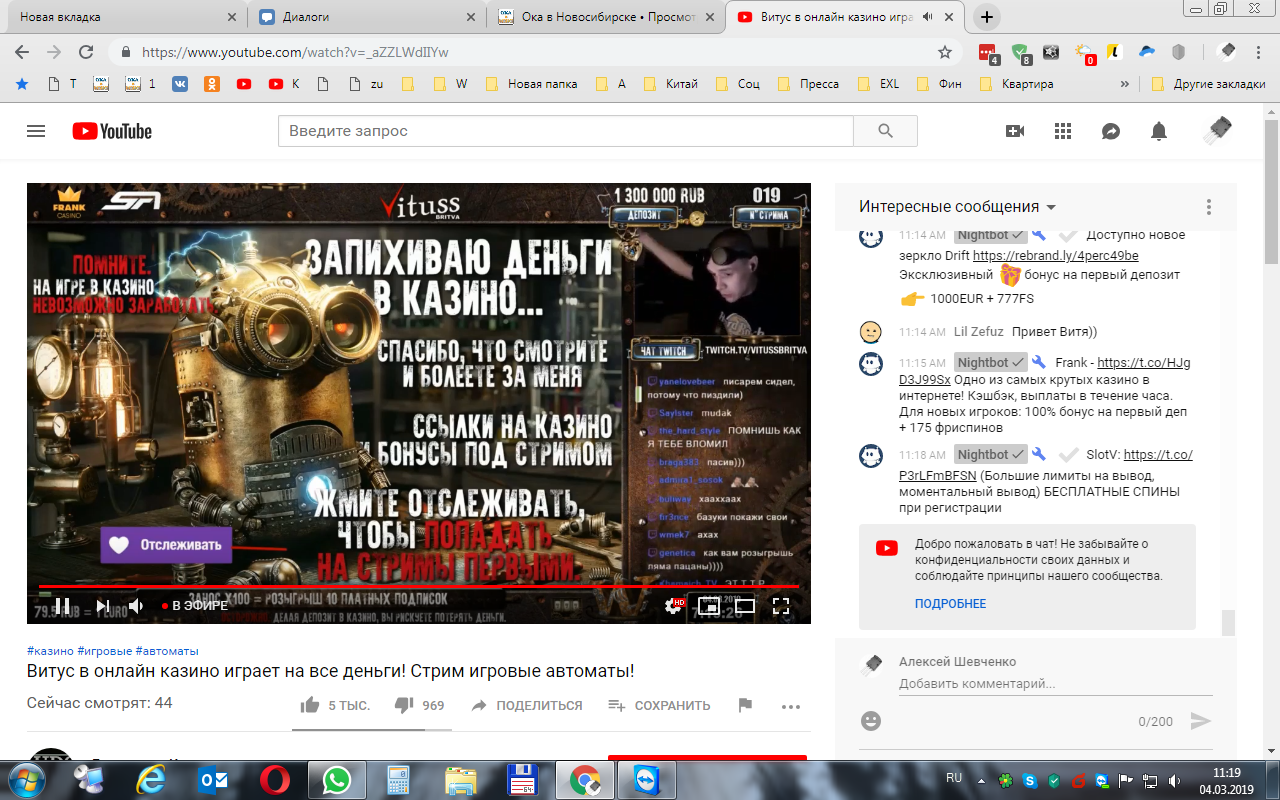Viewport: 1280px width, 800px height.
Task: Open the YouTube apps grid
Action: [1063, 131]
